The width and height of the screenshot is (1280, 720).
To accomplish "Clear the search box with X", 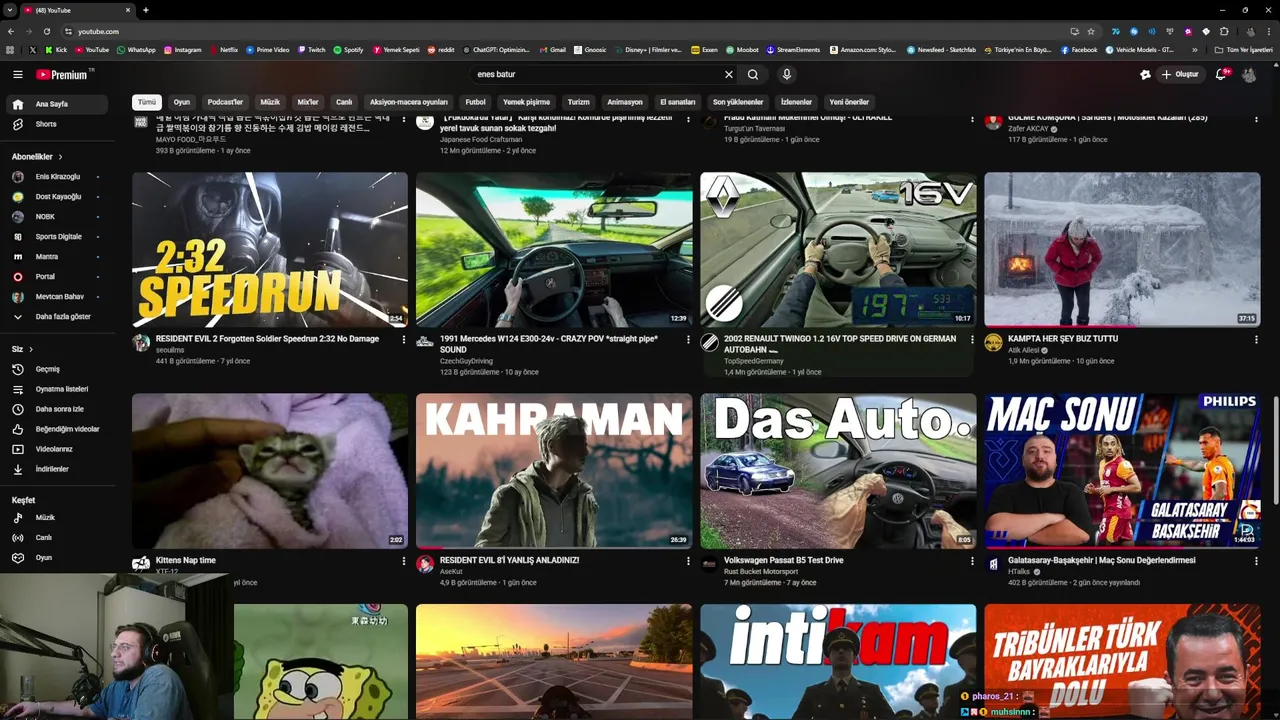I will 729,74.
